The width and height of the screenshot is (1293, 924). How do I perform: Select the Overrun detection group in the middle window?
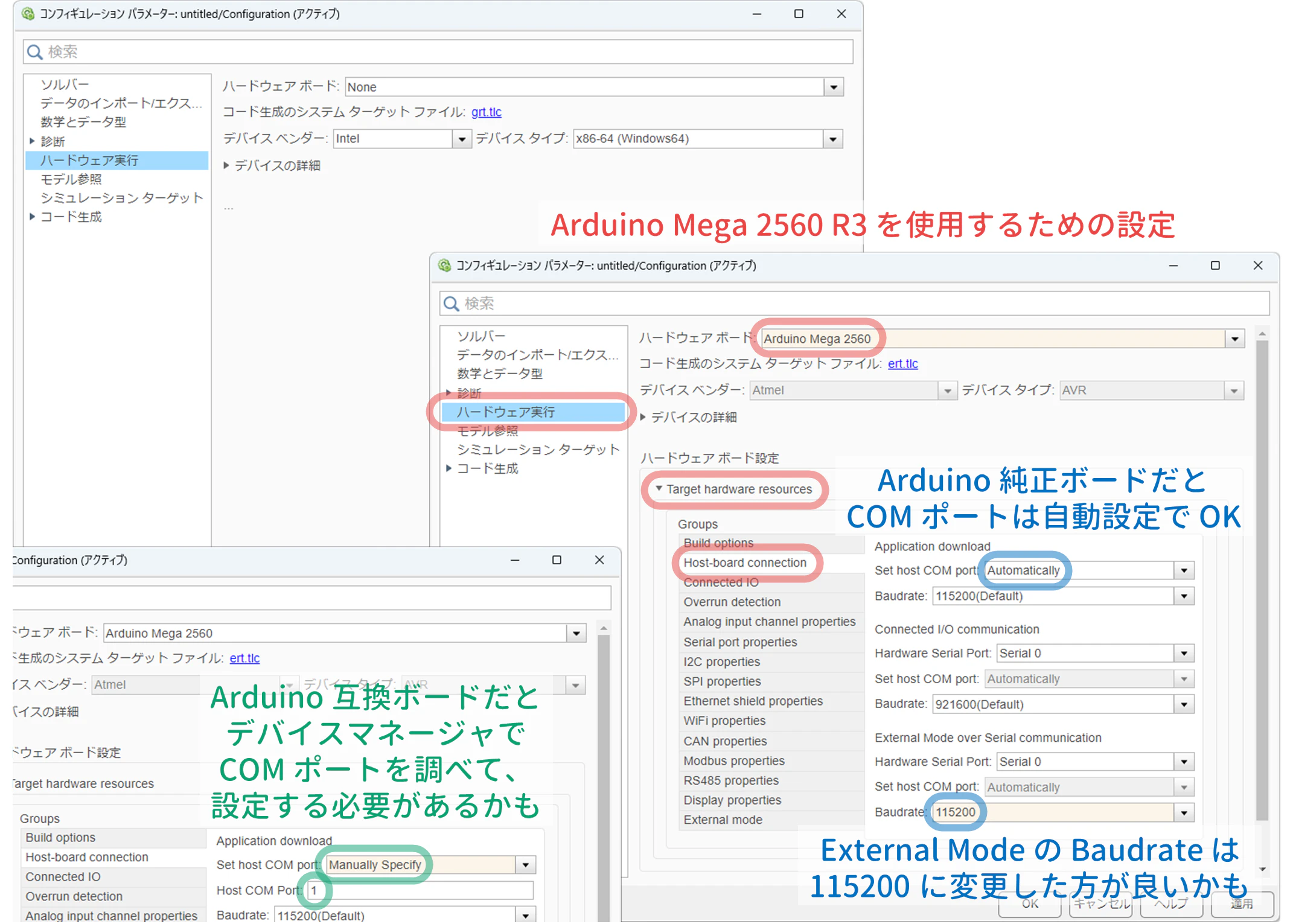771,602
